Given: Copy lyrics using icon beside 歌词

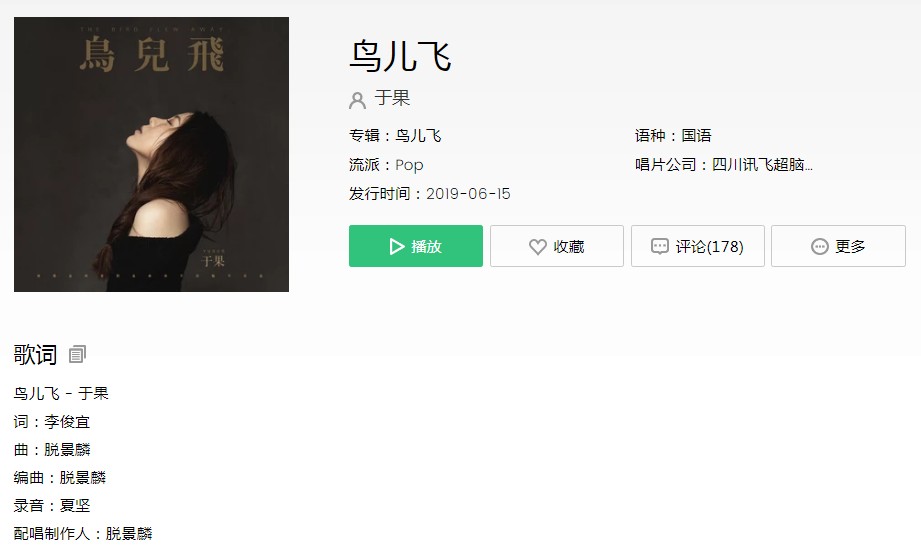Looking at the screenshot, I should [77, 354].
